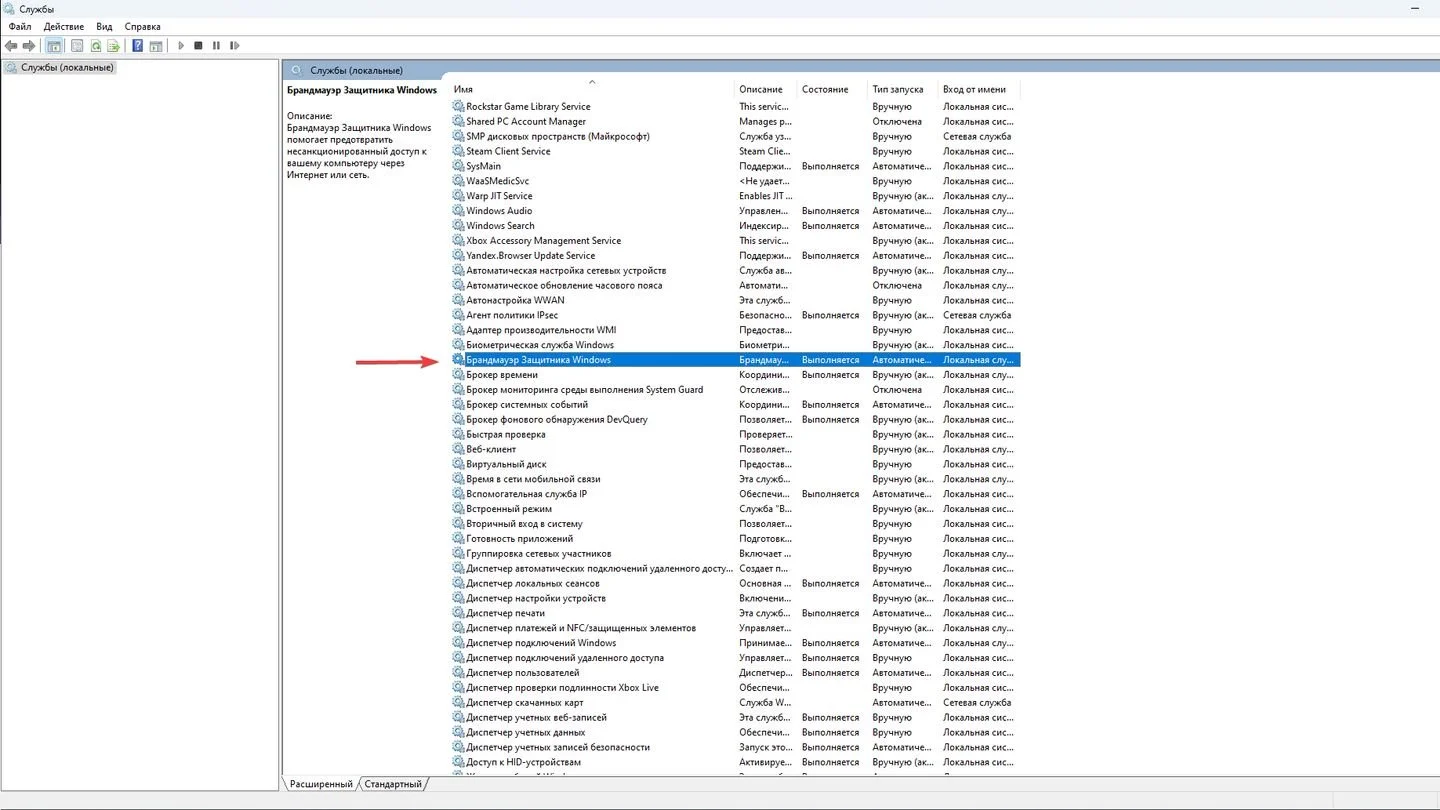The height and width of the screenshot is (810, 1440).
Task: Select the SMP дисковых пространств (Майкрософт) row
Action: click(x=735, y=136)
